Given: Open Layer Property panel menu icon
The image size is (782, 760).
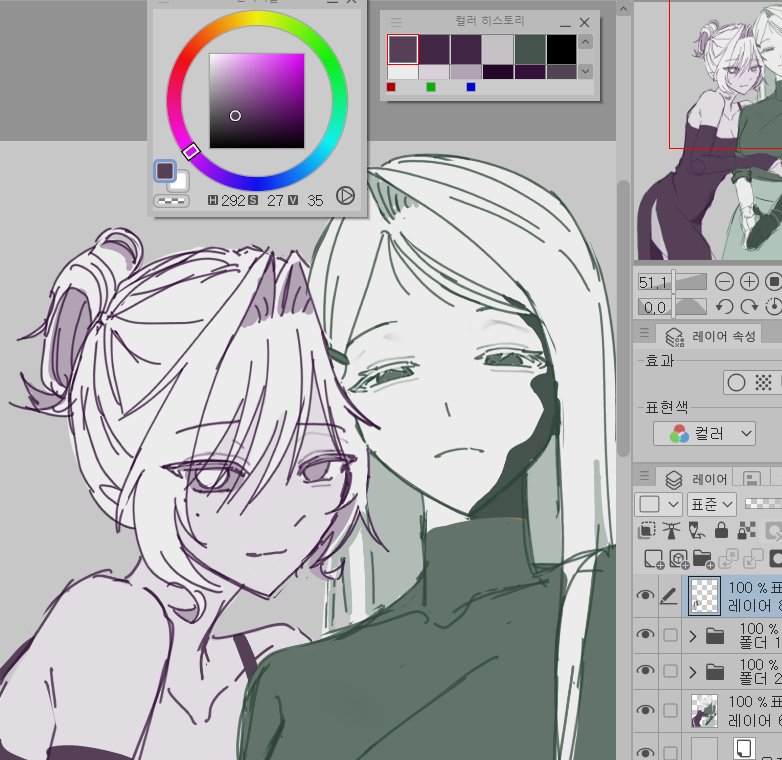Looking at the screenshot, I should (644, 333).
